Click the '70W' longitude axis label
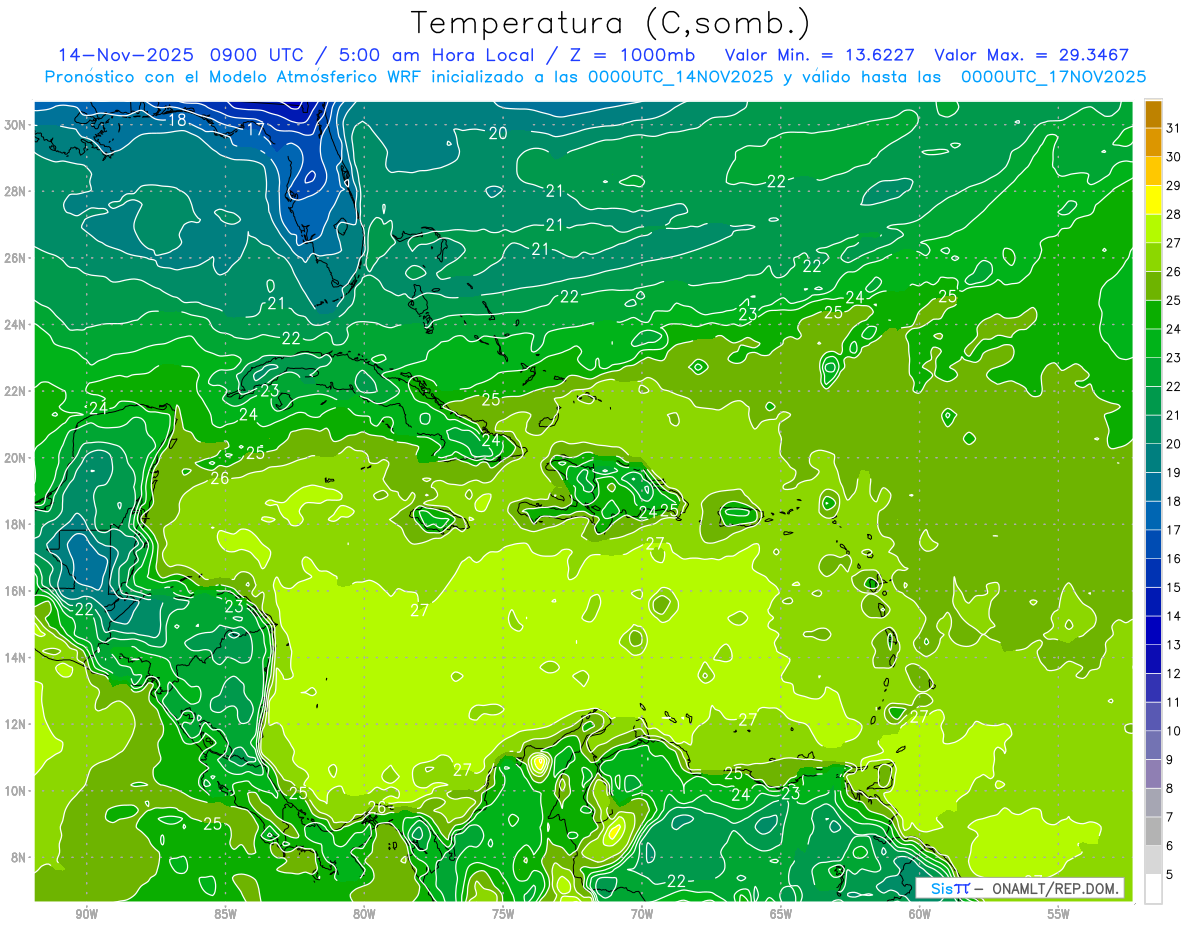This screenshot has width=1200, height=927. pyautogui.click(x=642, y=915)
